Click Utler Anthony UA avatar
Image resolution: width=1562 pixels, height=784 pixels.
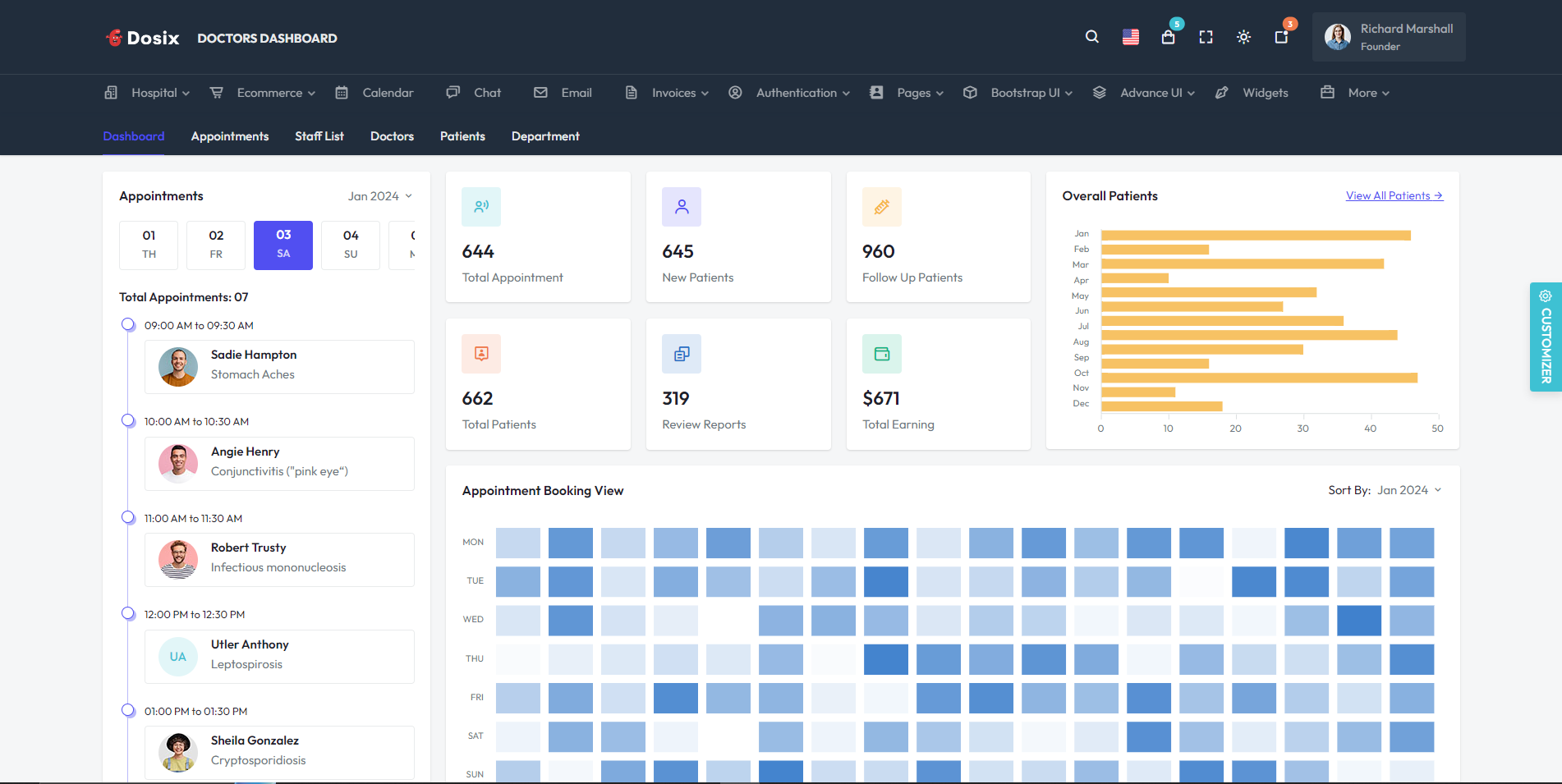pos(178,657)
